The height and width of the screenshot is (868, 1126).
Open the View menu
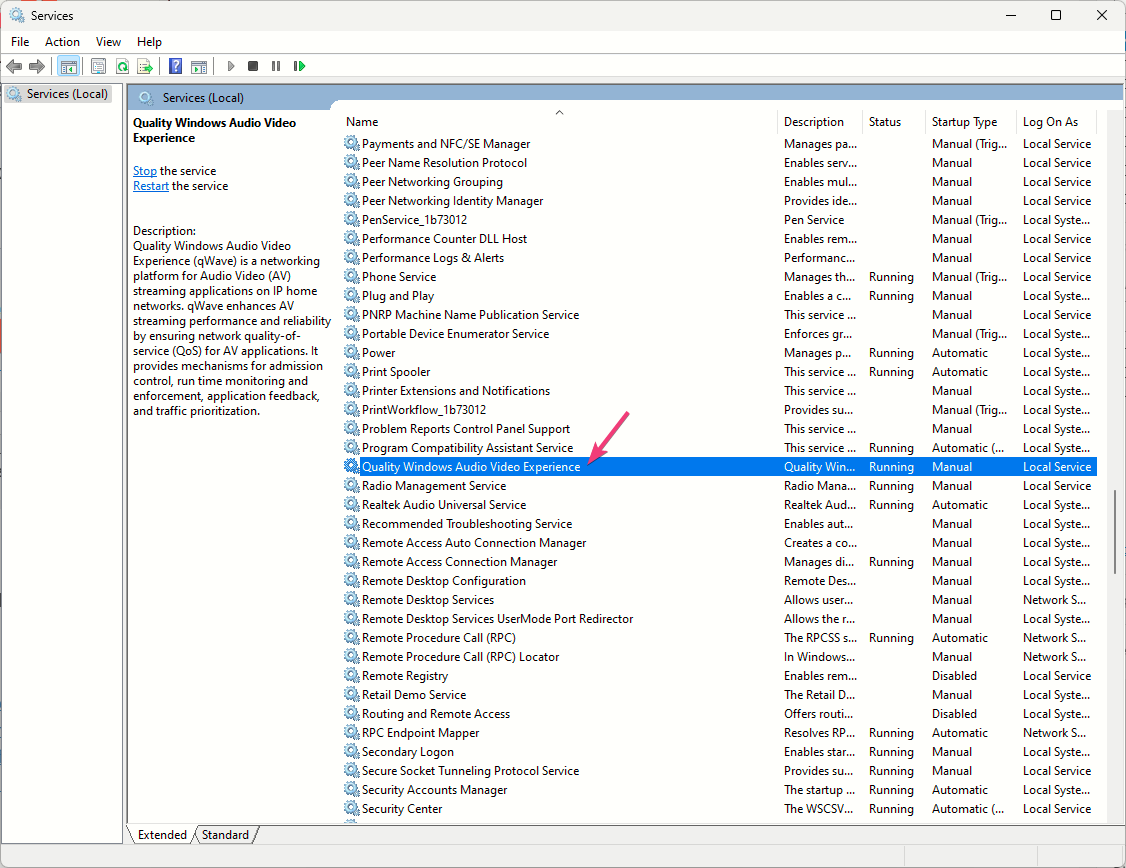108,42
